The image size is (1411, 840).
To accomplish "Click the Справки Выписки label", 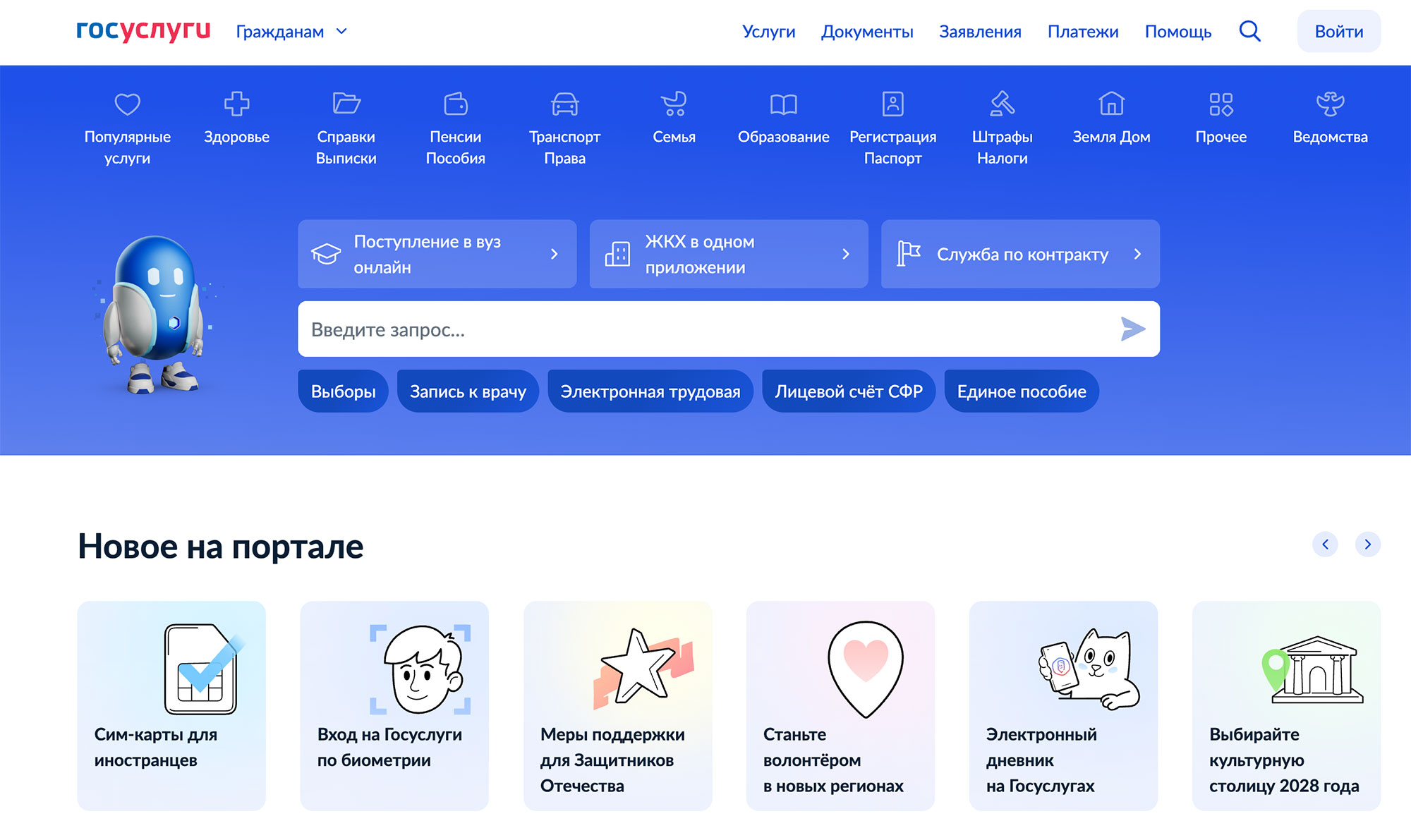I will (346, 147).
